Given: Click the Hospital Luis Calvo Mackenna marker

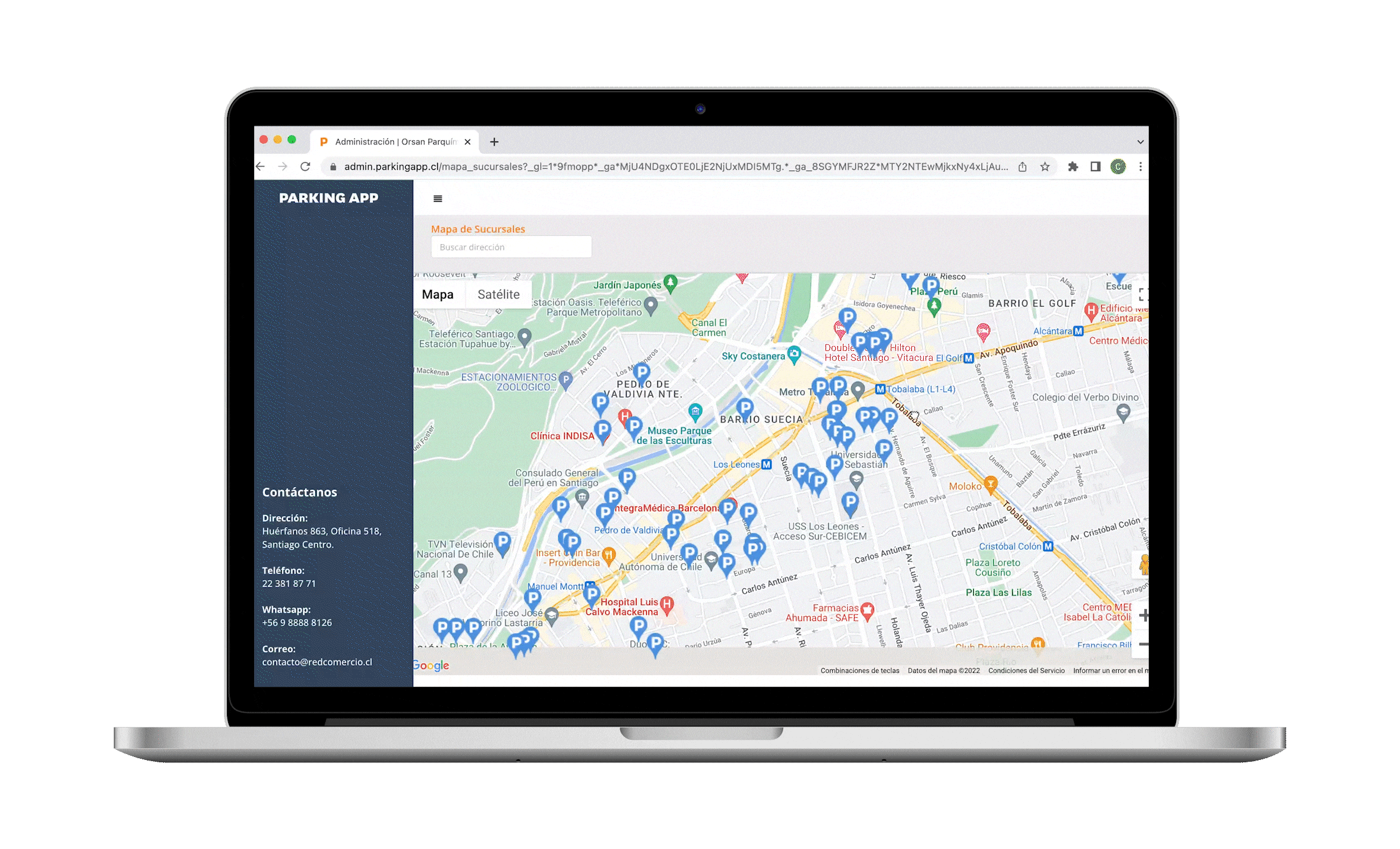Looking at the screenshot, I should [x=667, y=605].
